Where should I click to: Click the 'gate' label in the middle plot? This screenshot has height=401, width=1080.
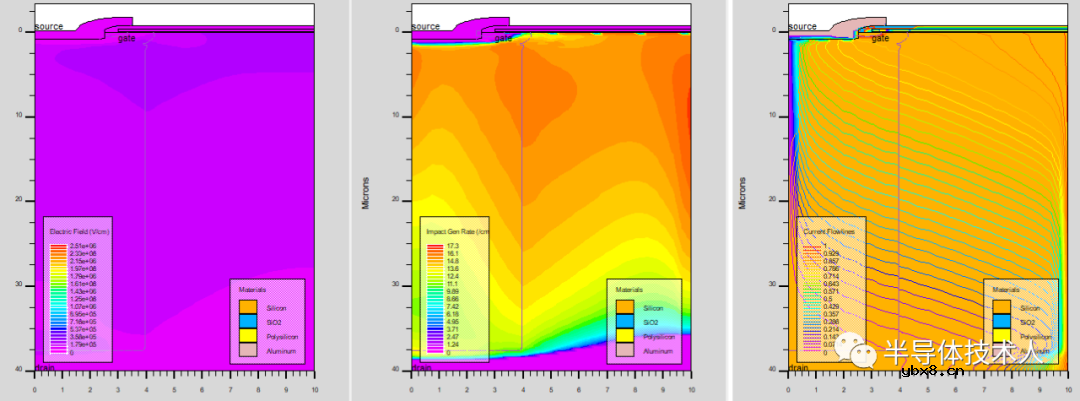point(503,38)
